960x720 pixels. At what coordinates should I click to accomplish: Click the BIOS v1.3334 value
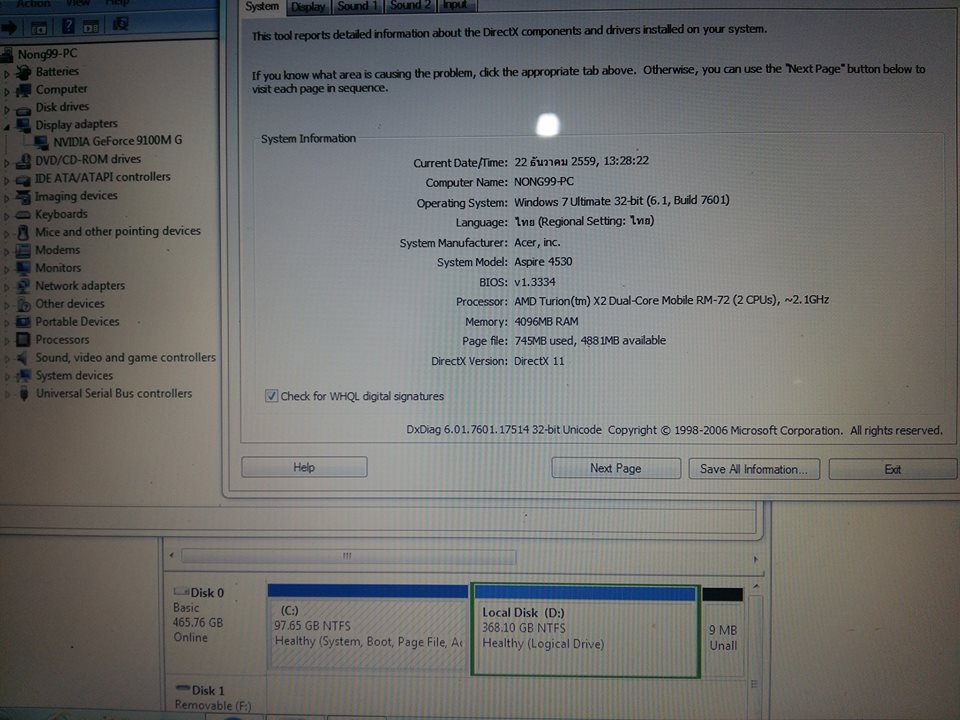point(534,282)
